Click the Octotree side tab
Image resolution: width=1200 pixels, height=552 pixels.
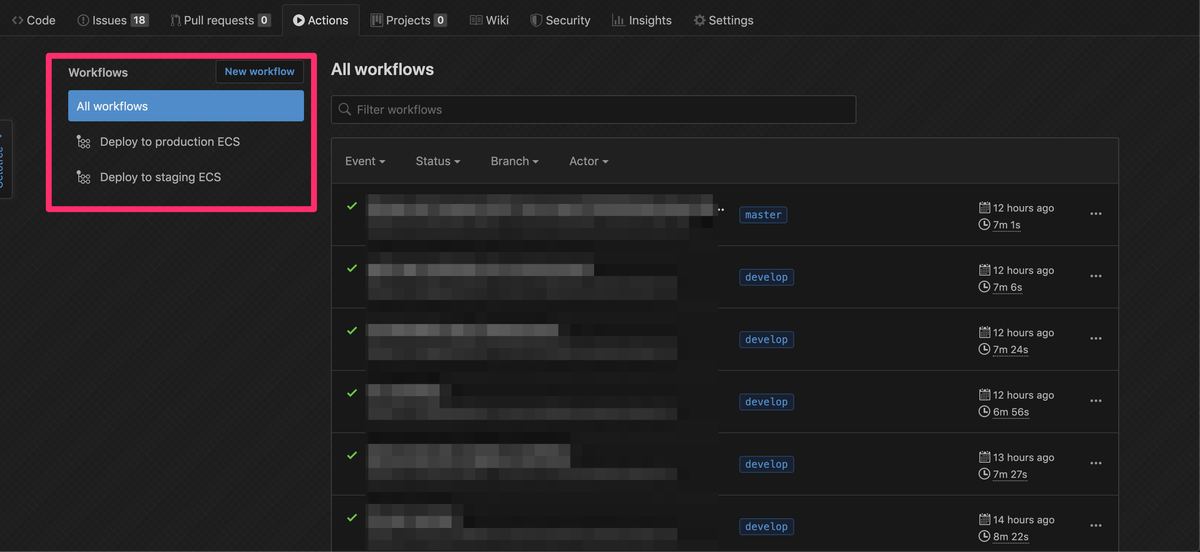(5, 160)
